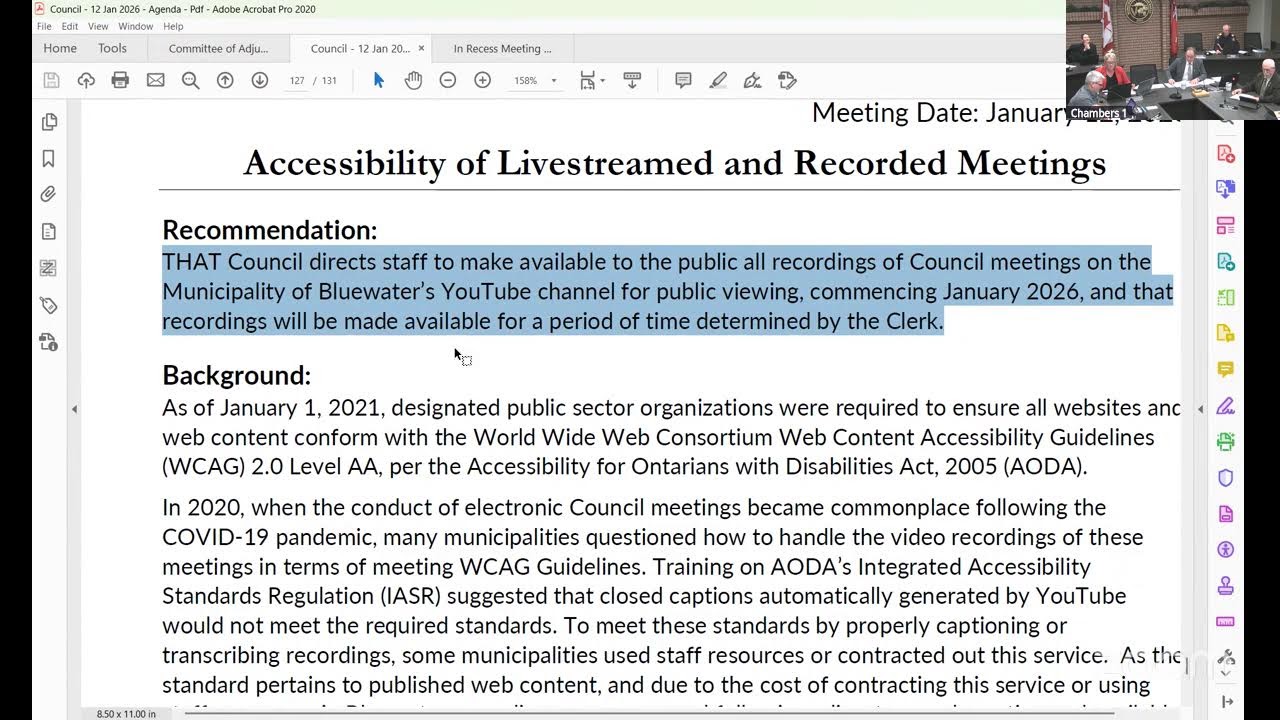Open the Sign document pen tool

[752, 80]
